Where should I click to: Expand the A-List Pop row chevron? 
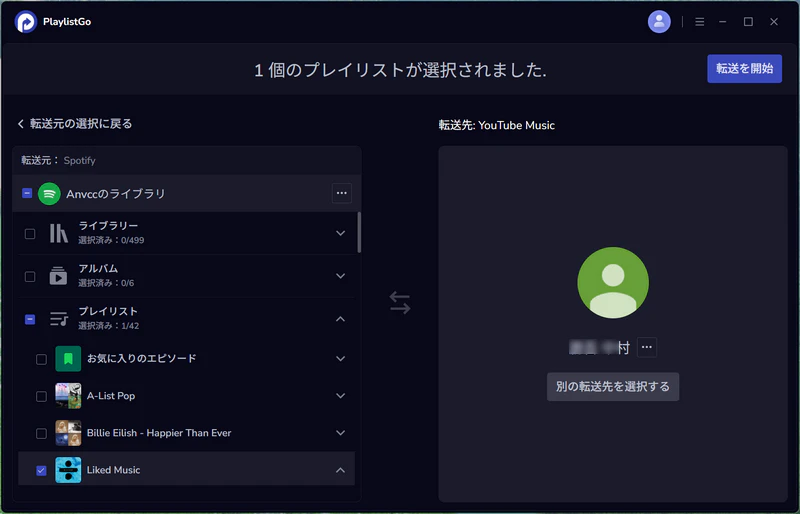pos(340,396)
